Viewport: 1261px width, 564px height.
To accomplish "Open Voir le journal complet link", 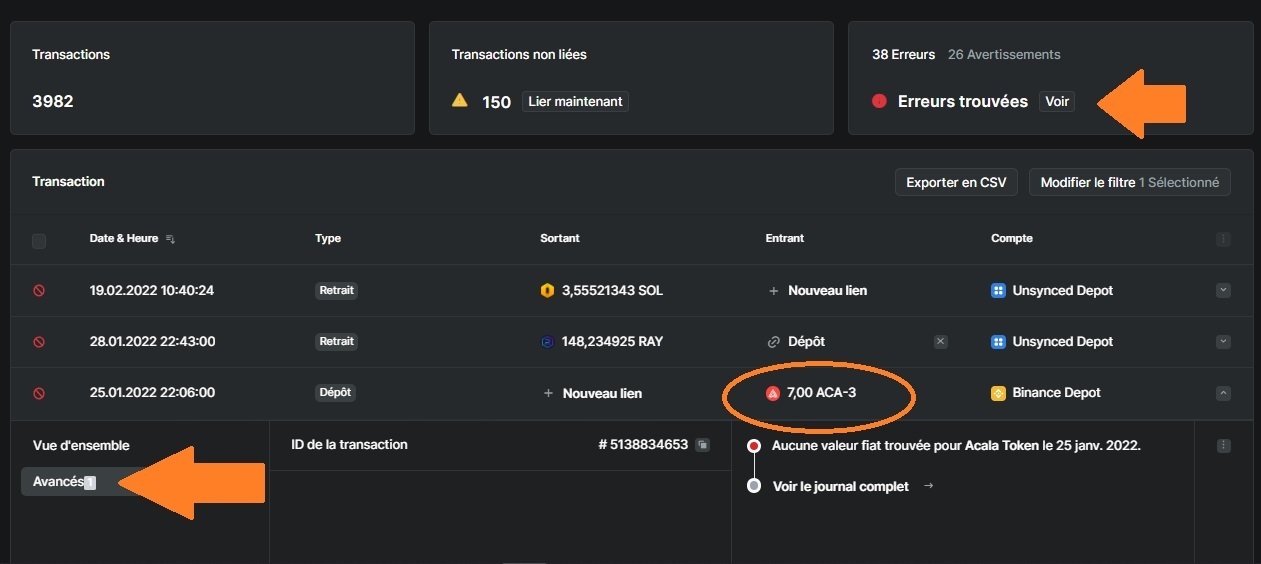I will [x=841, y=487].
